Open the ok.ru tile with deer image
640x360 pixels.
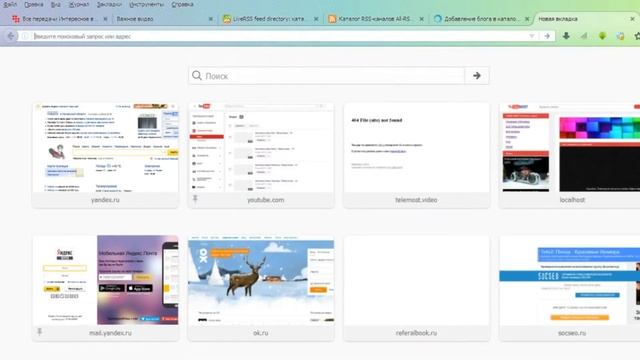click(x=261, y=280)
